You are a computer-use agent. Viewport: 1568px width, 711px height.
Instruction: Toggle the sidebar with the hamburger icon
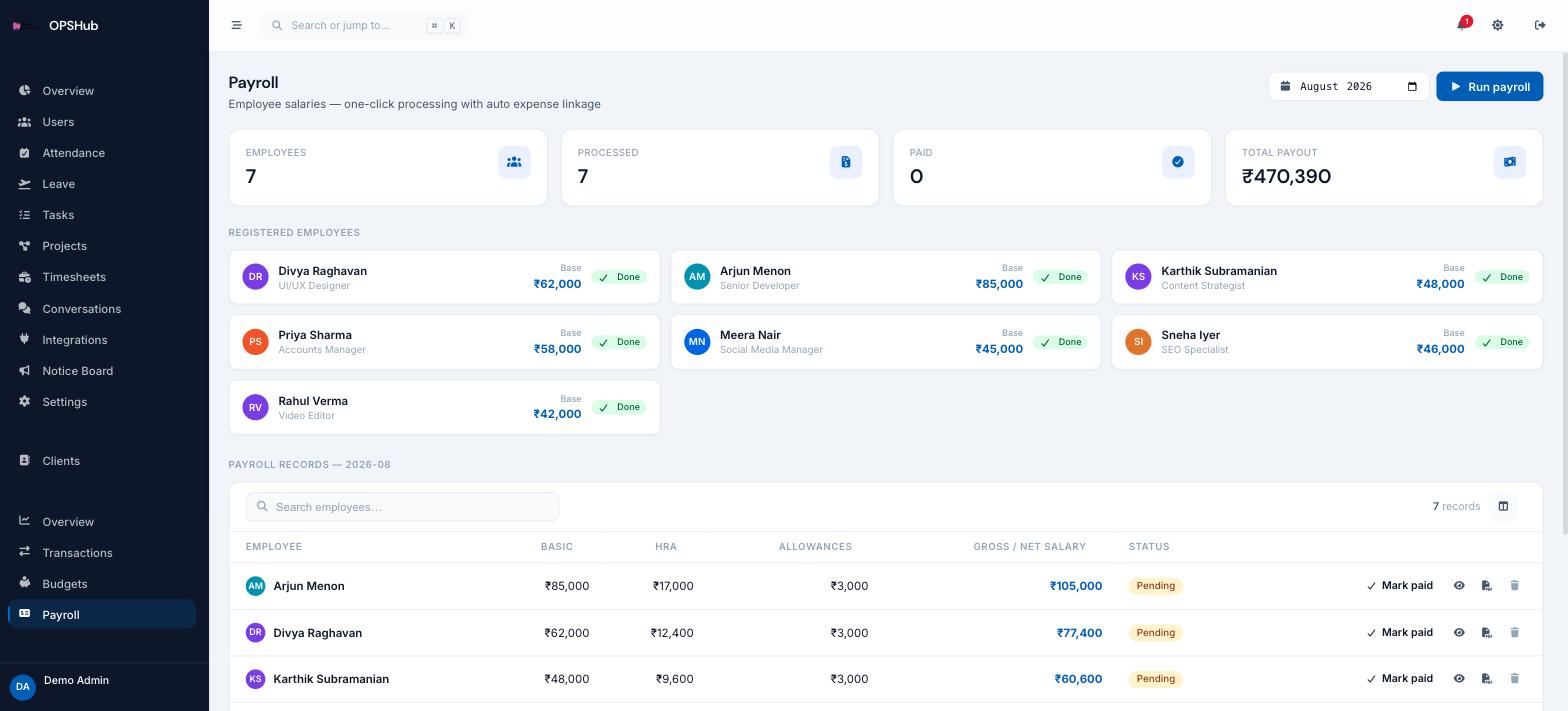point(236,25)
